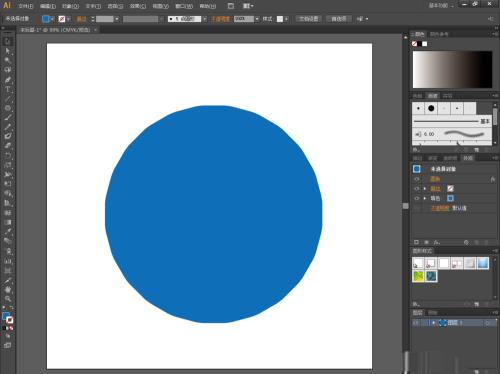The image size is (500, 374).
Task: Open the graphic style dropdown in control bar
Action: [x=286, y=19]
